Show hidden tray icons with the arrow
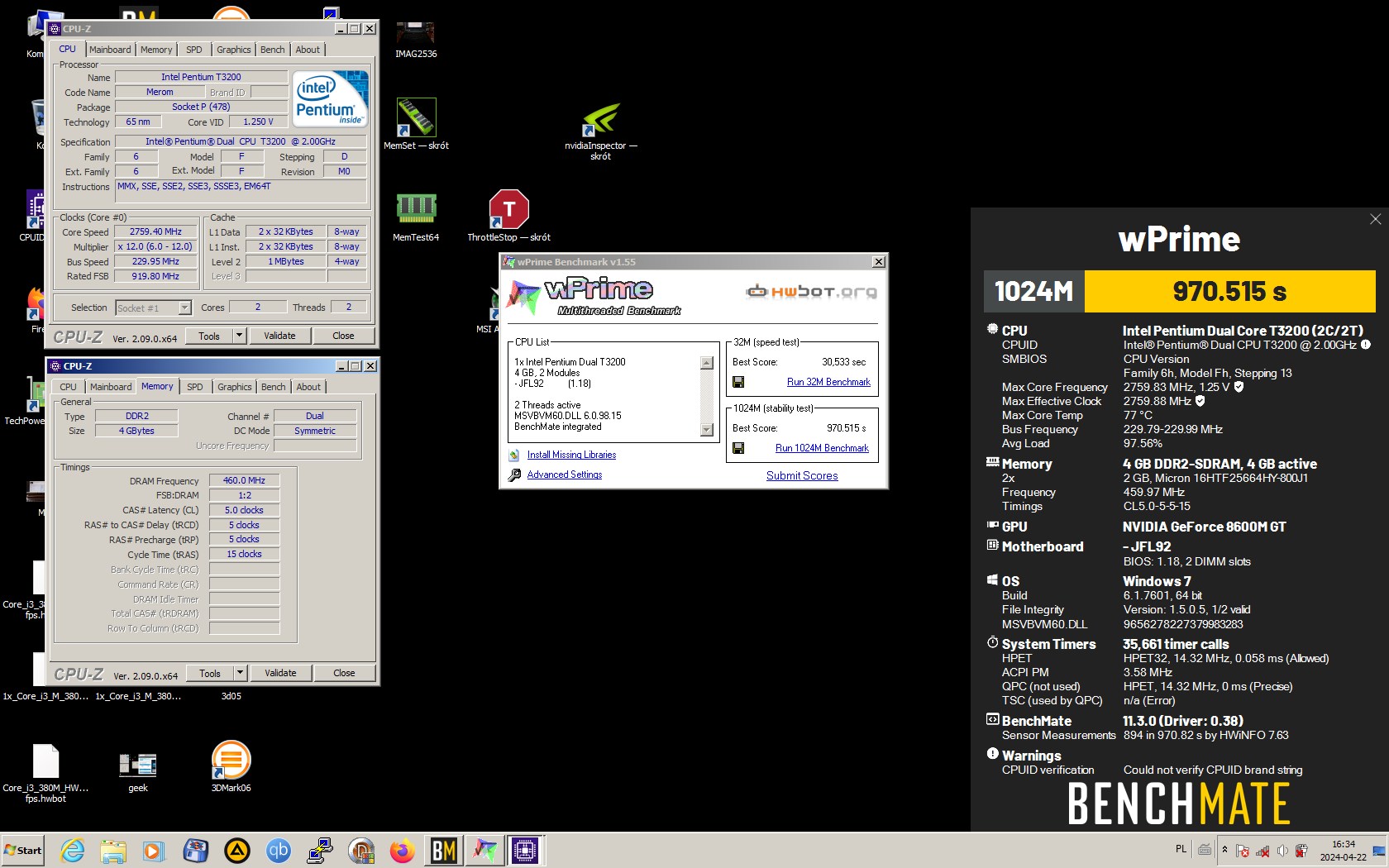The height and width of the screenshot is (868, 1389). pyautogui.click(x=1224, y=850)
